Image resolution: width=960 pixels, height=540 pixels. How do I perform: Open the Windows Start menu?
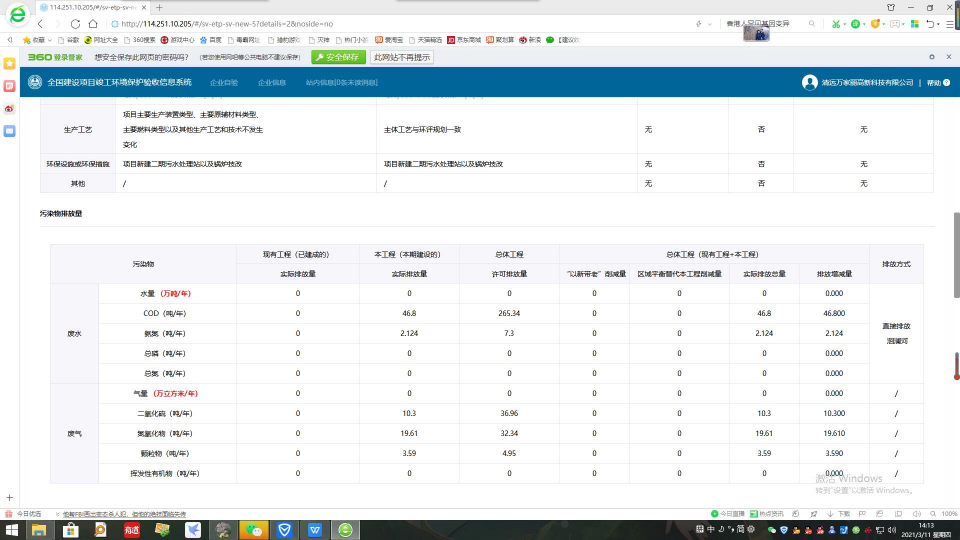pos(10,529)
